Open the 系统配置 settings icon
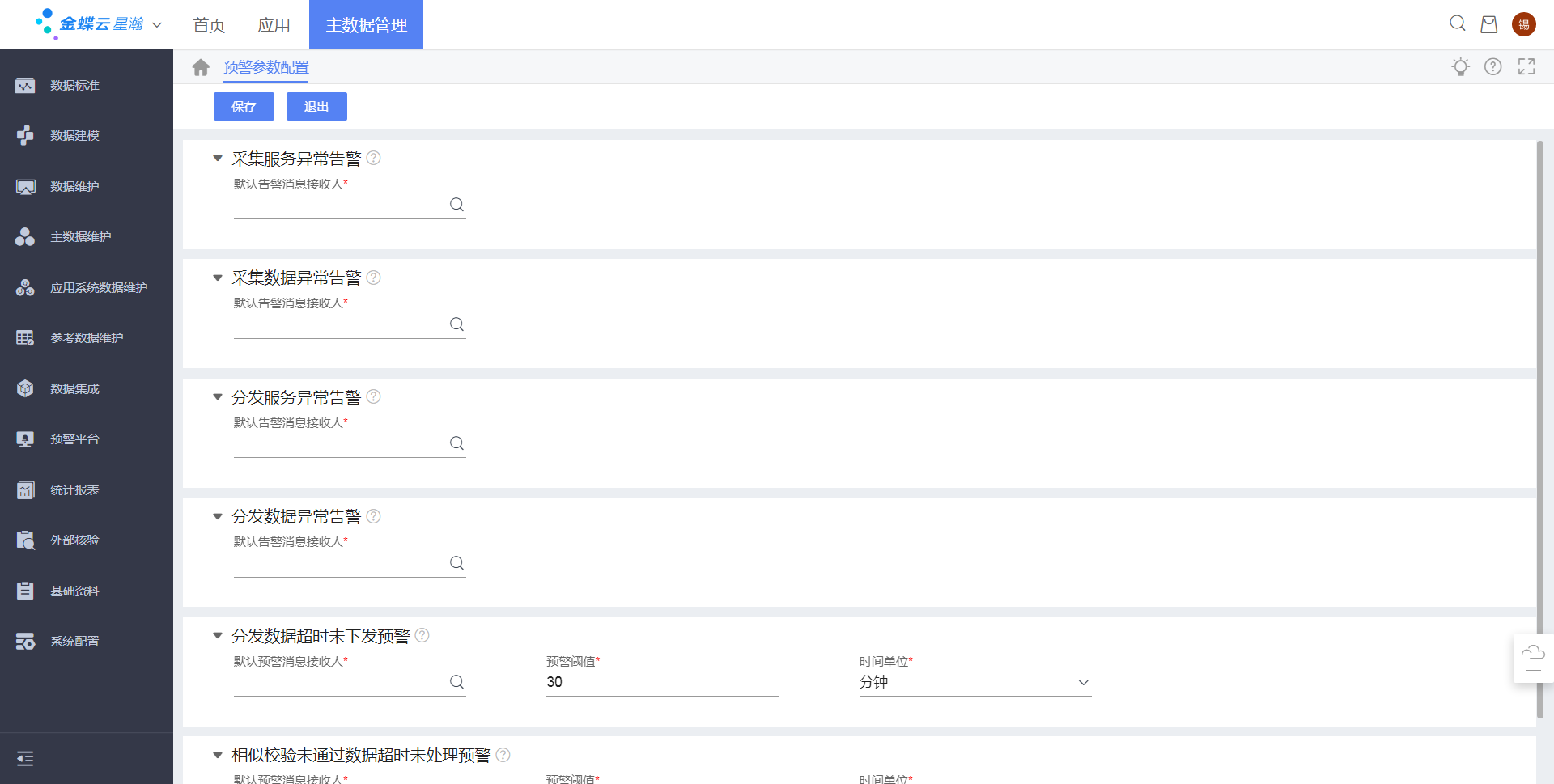Viewport: 1554px width, 784px height. point(25,642)
